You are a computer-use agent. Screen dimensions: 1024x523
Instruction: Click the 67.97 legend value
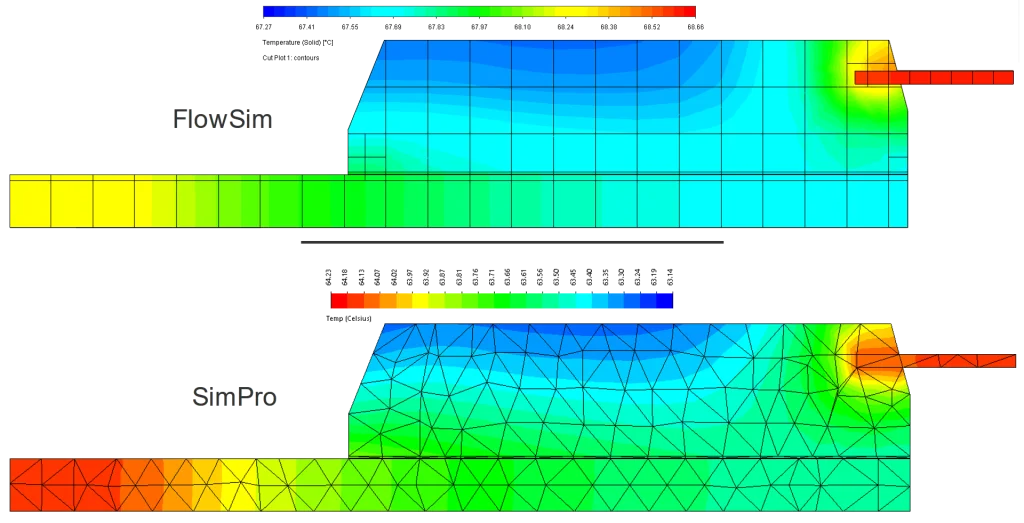(x=479, y=27)
